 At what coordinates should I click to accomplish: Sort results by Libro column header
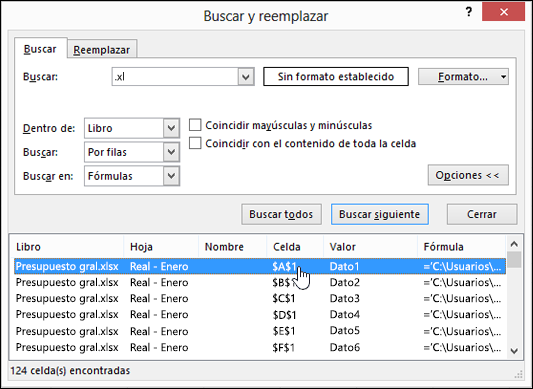[67, 247]
